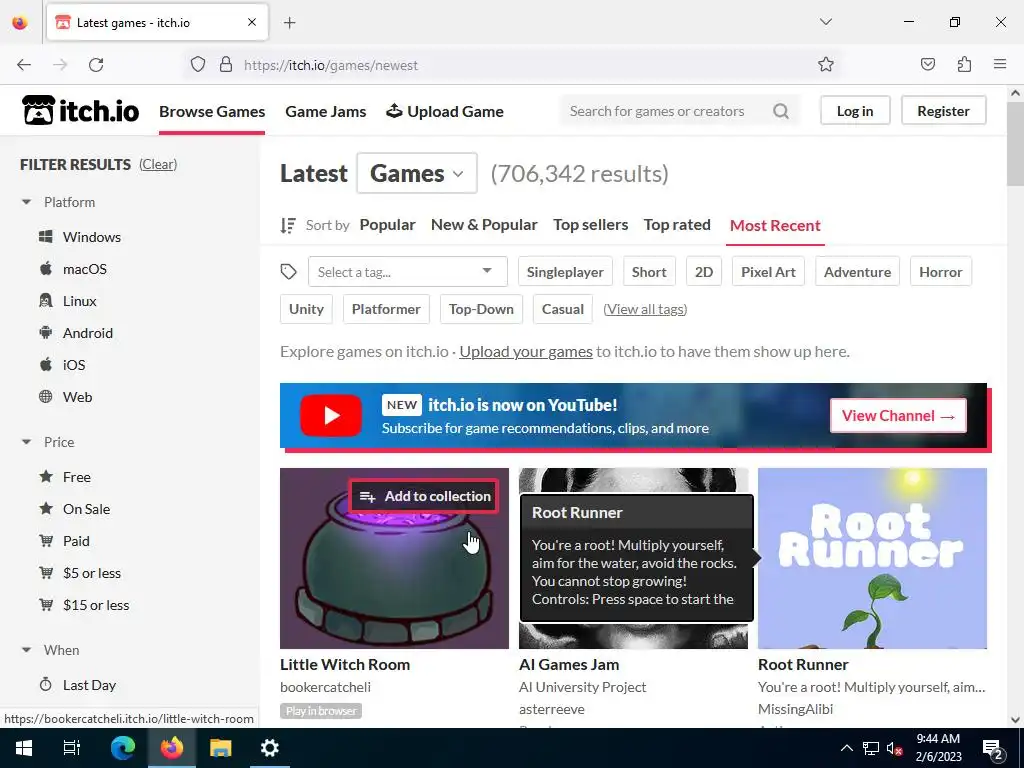Click the View Channel button
The image size is (1024, 768).
tap(898, 415)
